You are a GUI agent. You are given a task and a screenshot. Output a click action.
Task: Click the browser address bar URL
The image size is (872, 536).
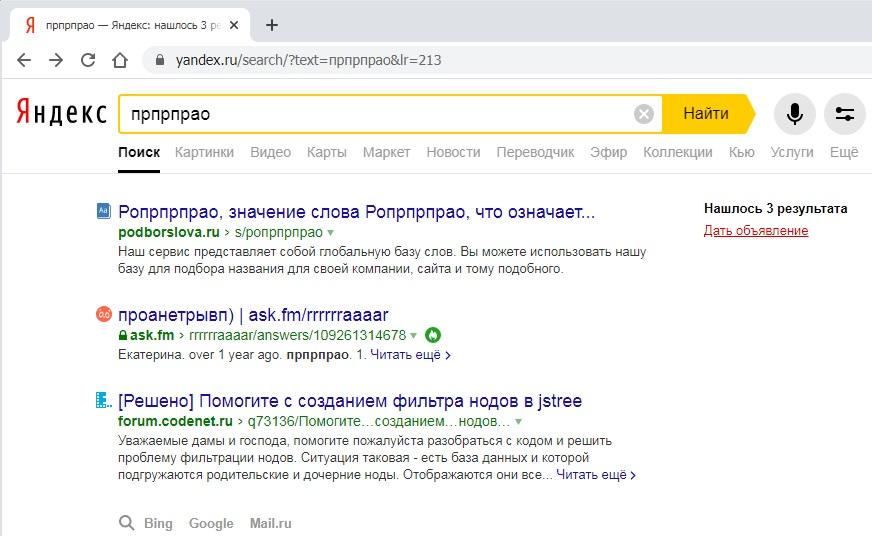click(x=308, y=60)
